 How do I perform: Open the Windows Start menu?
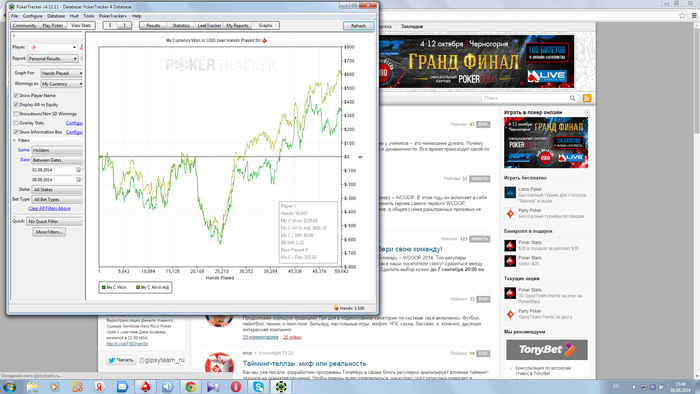click(9, 387)
